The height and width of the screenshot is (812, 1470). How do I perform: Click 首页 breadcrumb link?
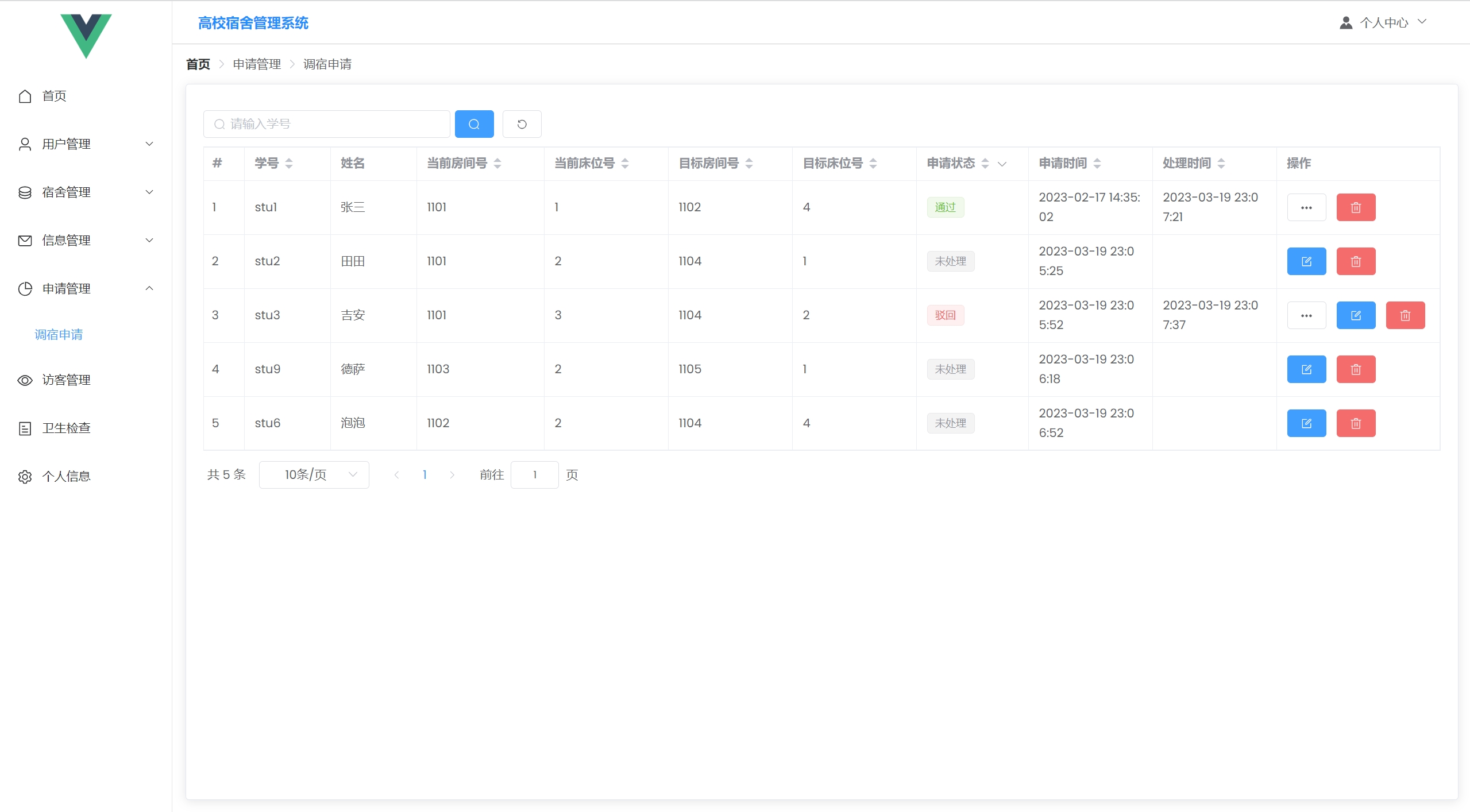[x=198, y=64]
